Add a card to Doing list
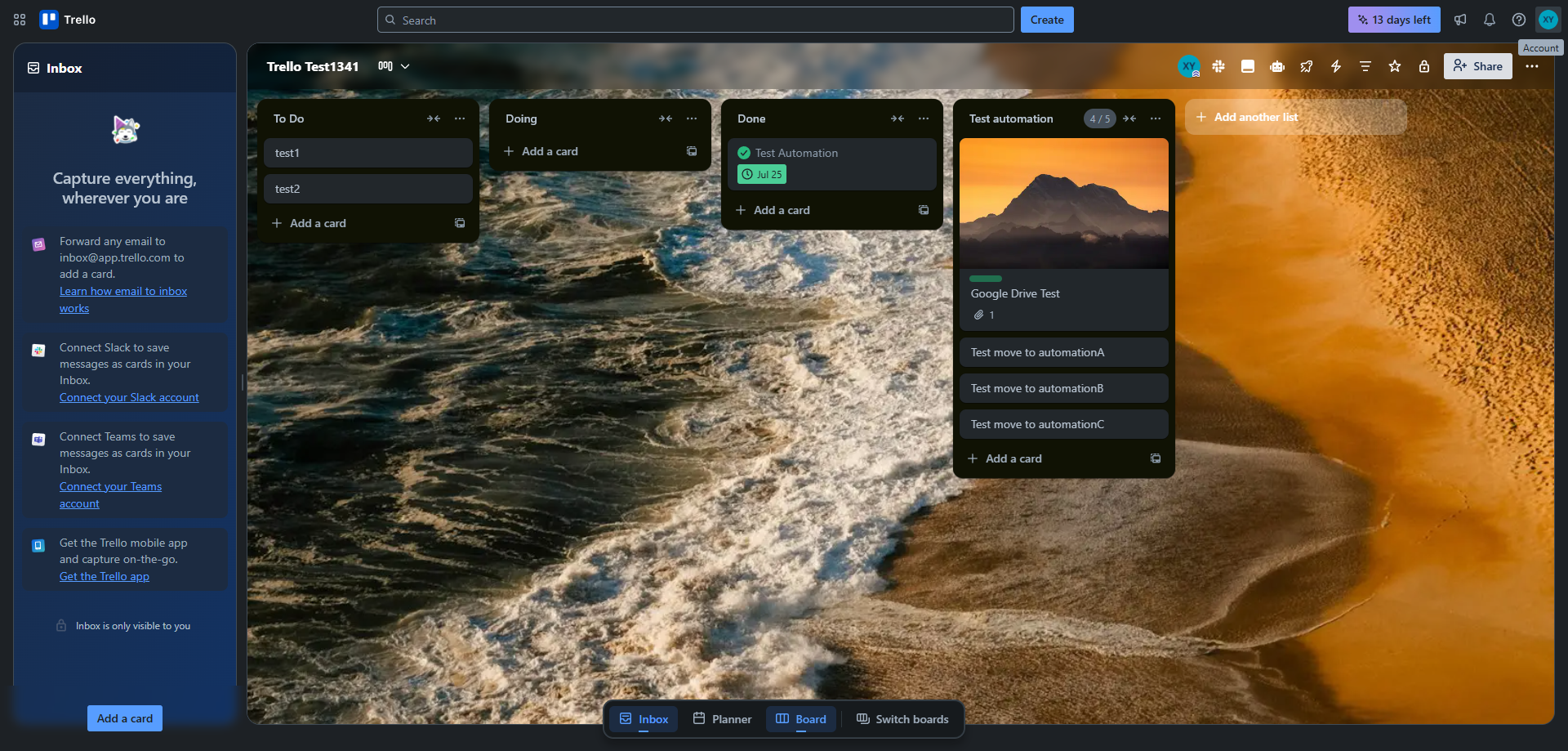The image size is (1568, 751). [x=586, y=151]
